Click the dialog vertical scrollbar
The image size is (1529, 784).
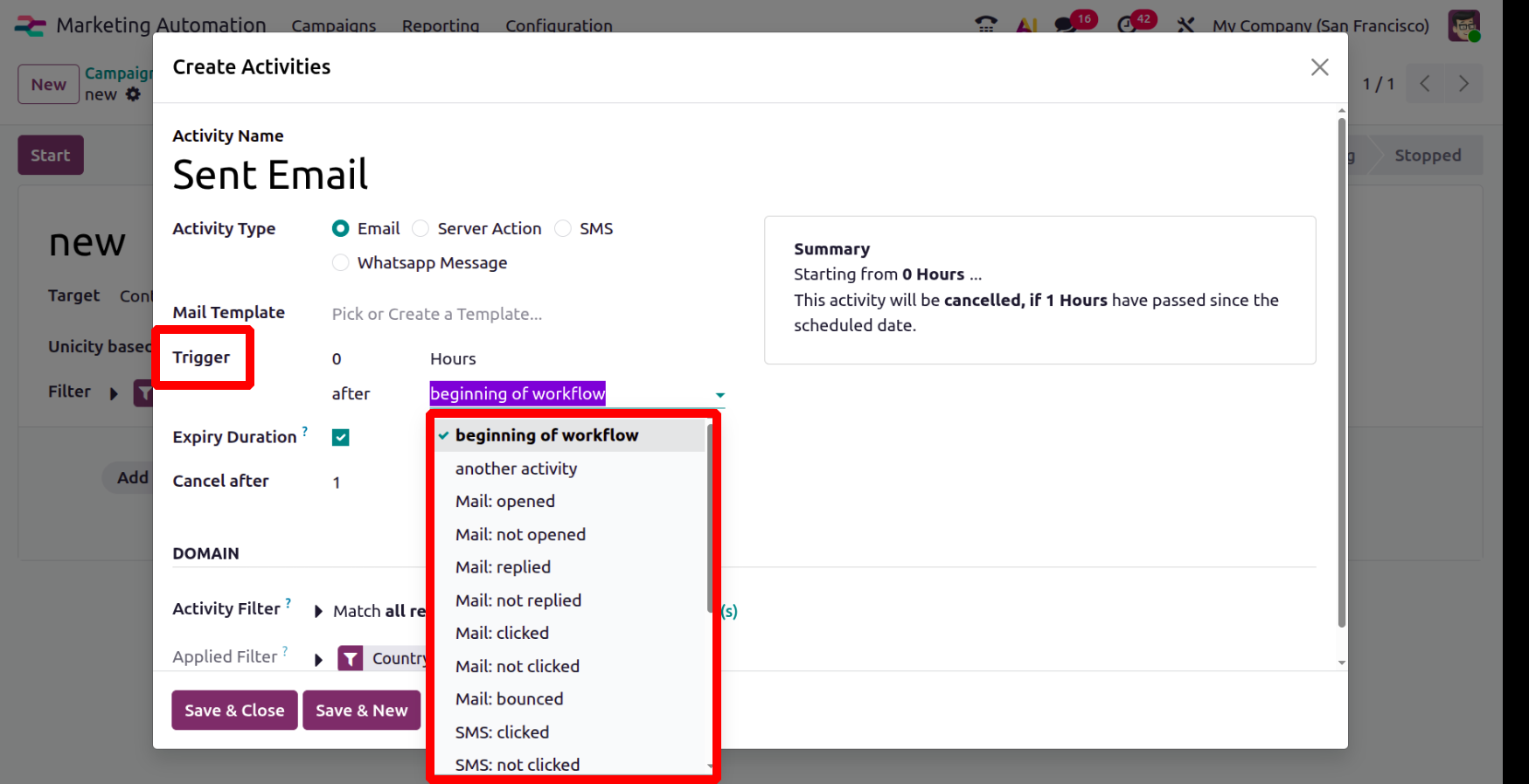pyautogui.click(x=1342, y=372)
